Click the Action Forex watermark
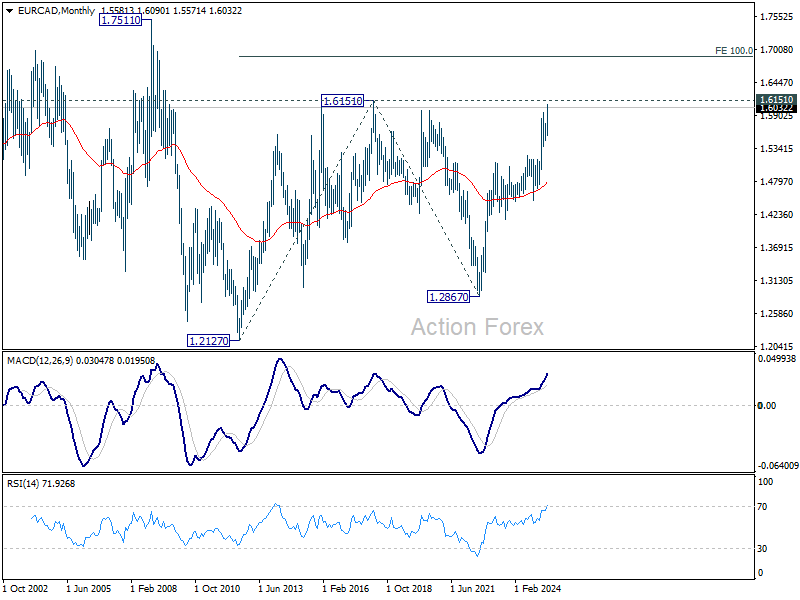The height and width of the screenshot is (600, 800). [478, 327]
